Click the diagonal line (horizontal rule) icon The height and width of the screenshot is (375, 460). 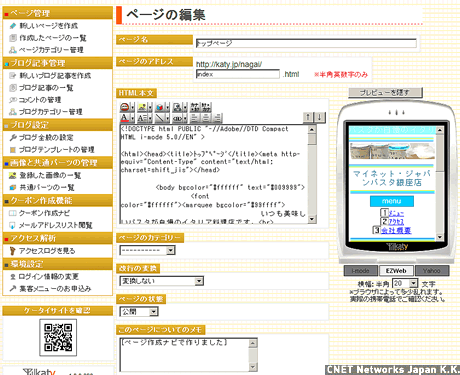tap(160, 118)
